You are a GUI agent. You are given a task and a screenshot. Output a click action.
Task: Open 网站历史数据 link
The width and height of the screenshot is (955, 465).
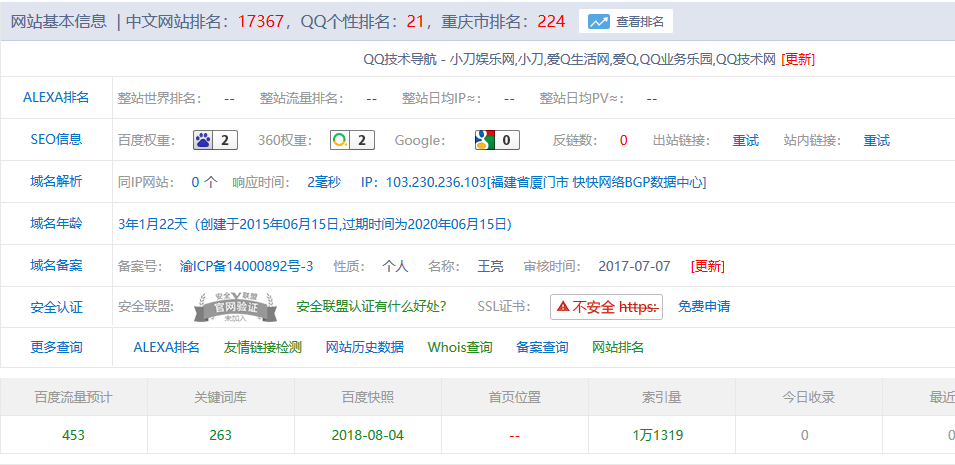(x=364, y=347)
